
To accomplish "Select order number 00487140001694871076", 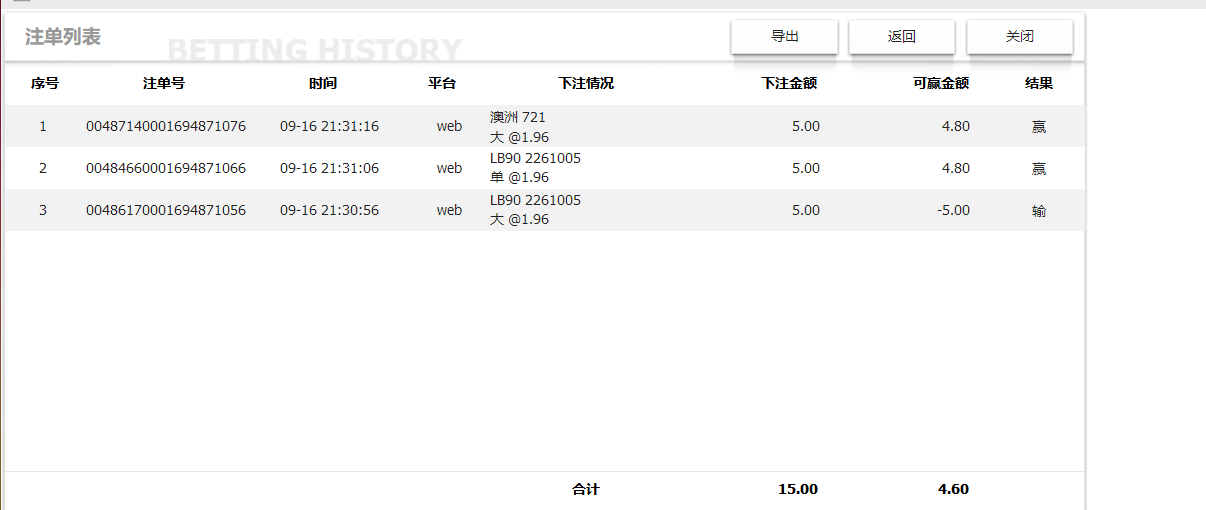I will (166, 127).
